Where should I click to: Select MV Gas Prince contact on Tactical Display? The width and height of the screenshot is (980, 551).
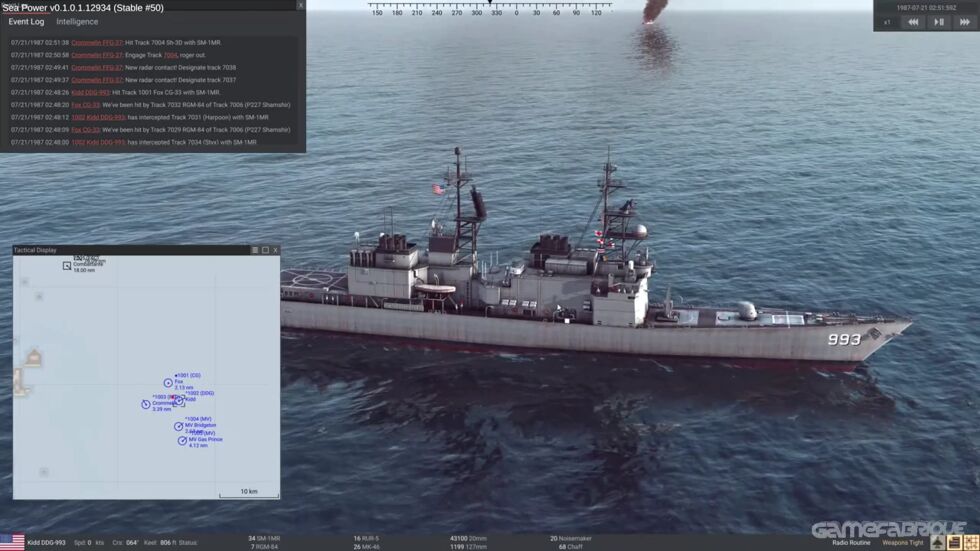click(x=182, y=440)
